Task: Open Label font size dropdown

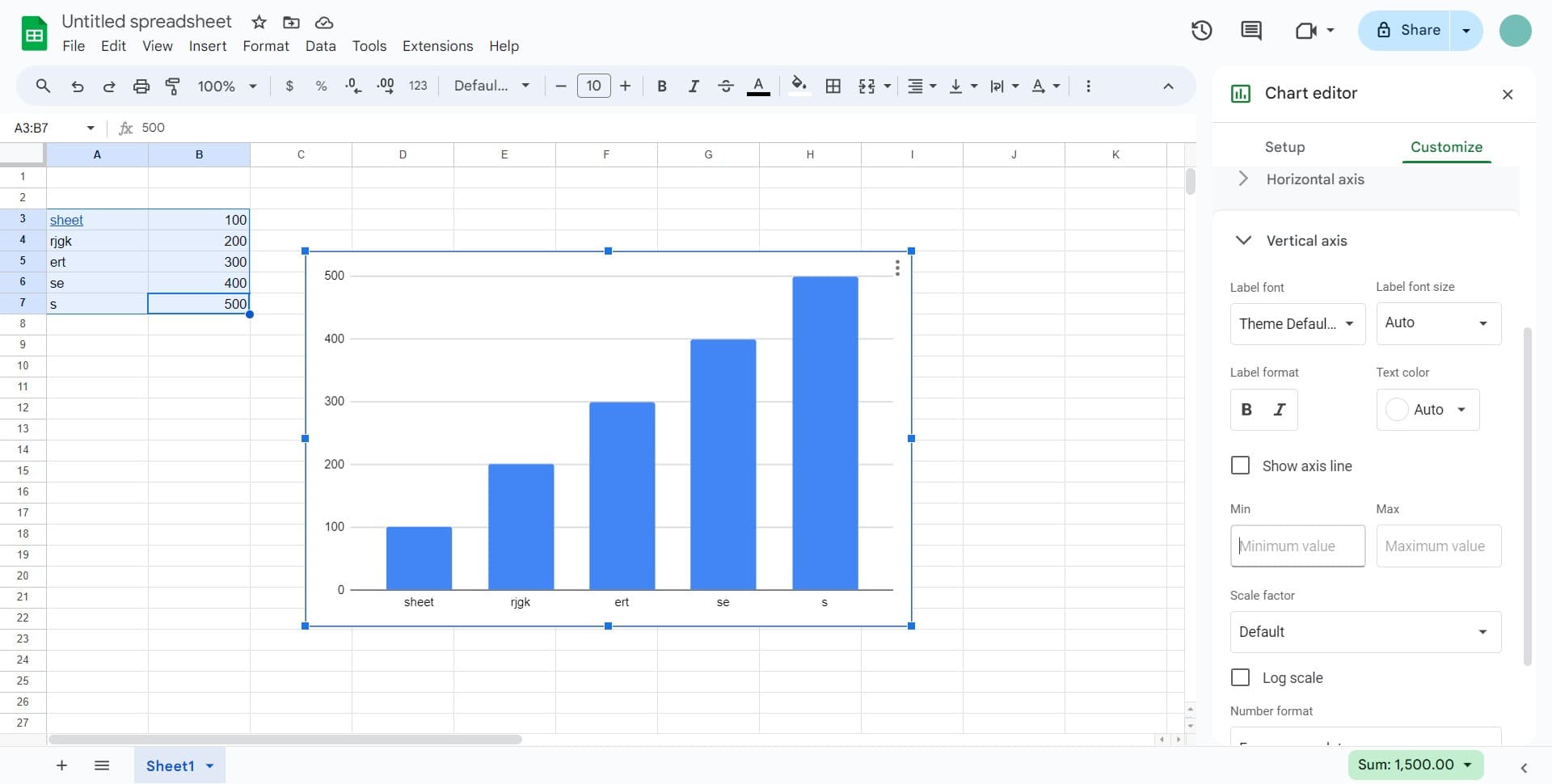Action: point(1438,323)
